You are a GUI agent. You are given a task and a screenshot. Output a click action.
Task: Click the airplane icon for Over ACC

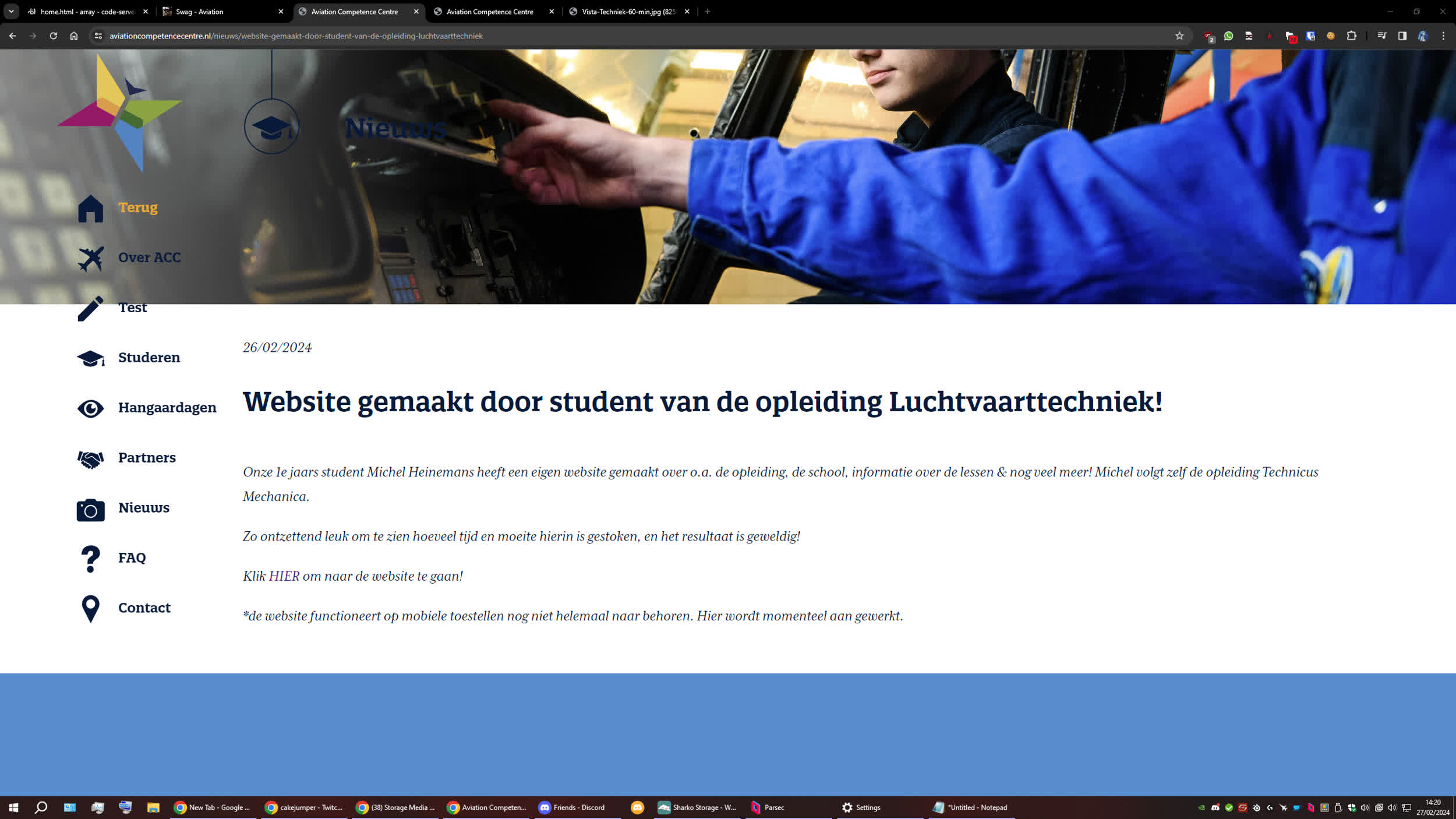click(x=90, y=259)
